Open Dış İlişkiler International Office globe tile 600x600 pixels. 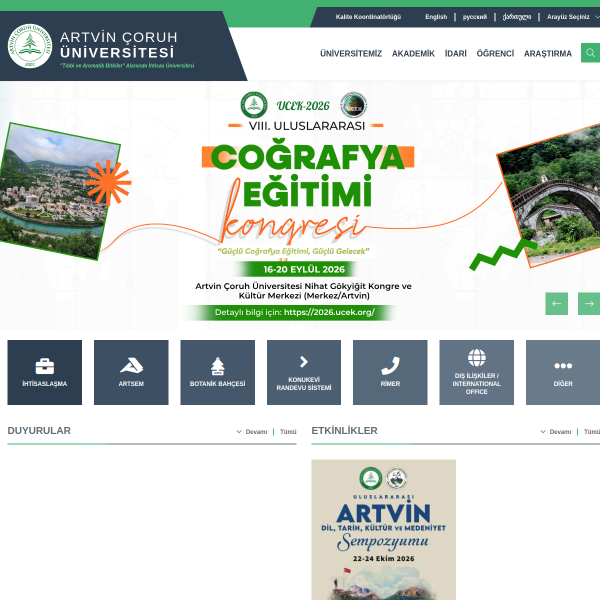(x=477, y=372)
